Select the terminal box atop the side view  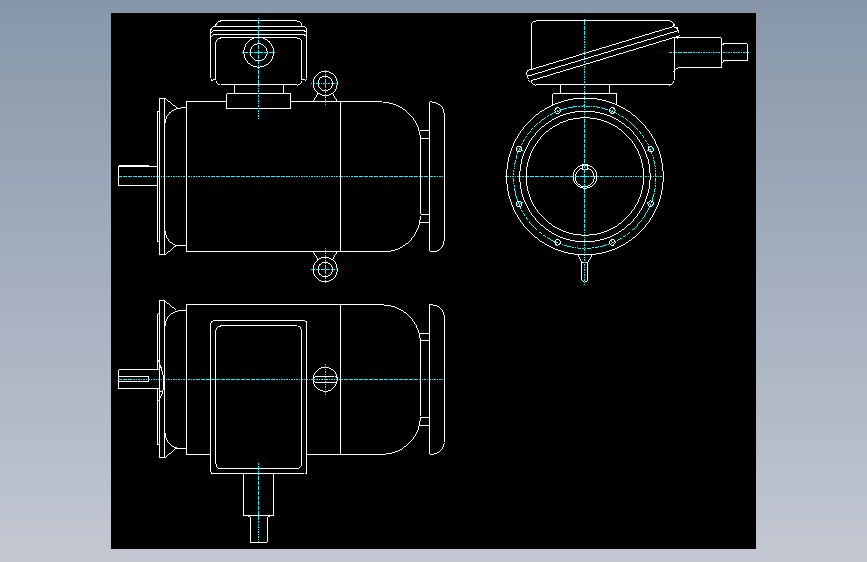(258, 53)
